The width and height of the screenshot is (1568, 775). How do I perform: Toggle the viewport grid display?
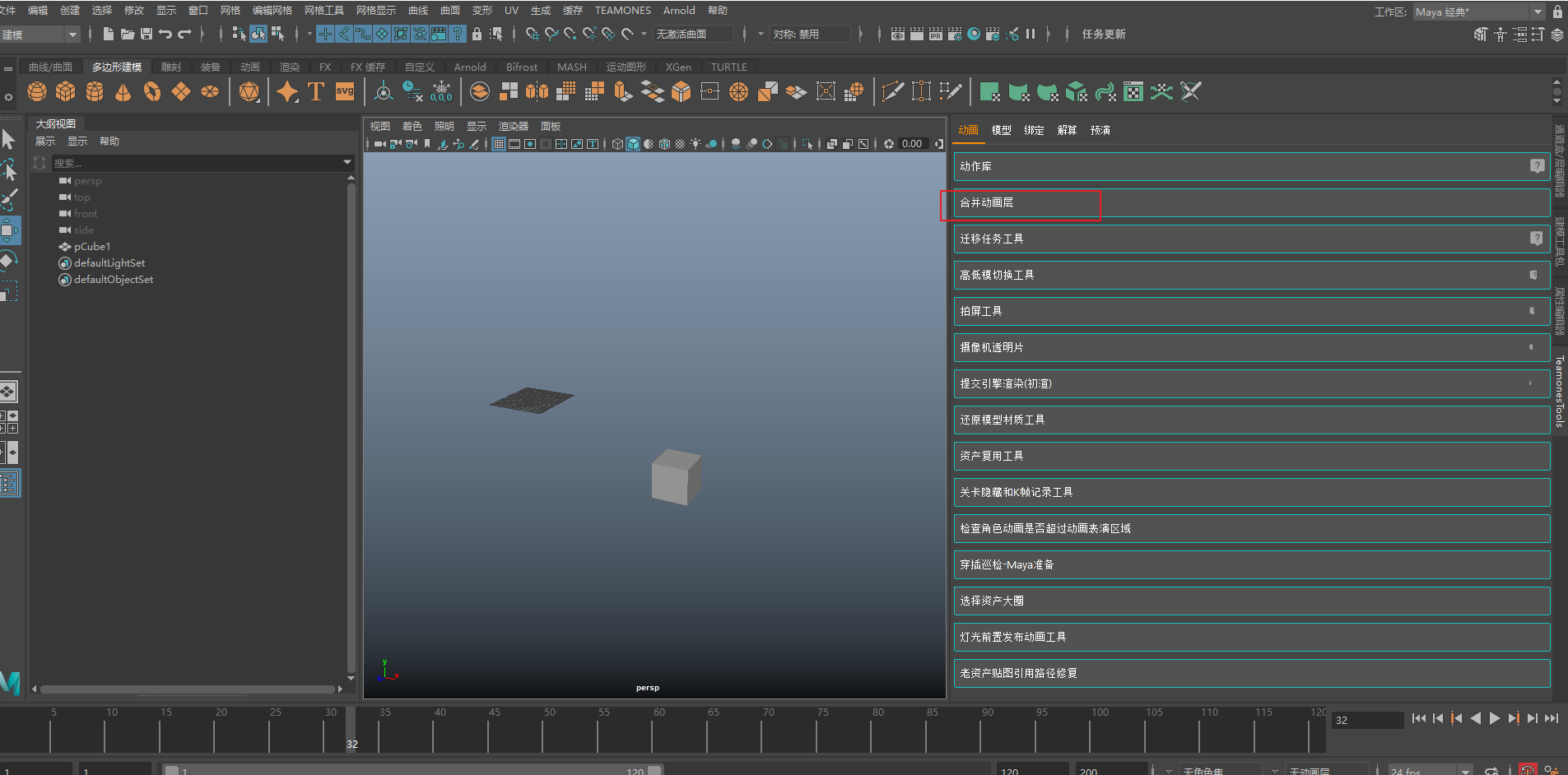[499, 144]
